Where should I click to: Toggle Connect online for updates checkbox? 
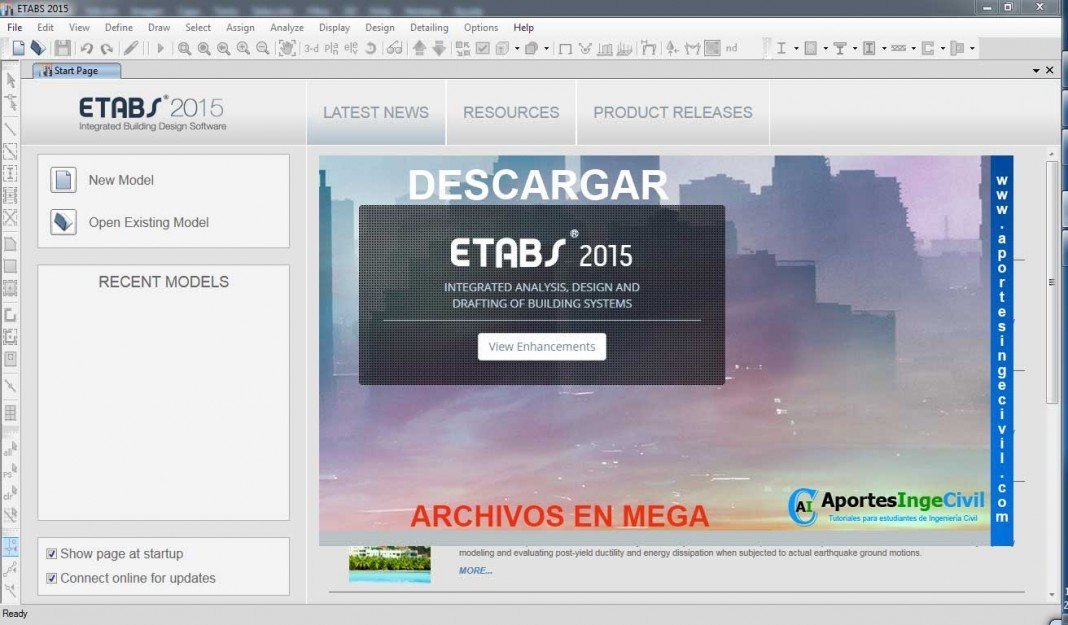coord(51,578)
